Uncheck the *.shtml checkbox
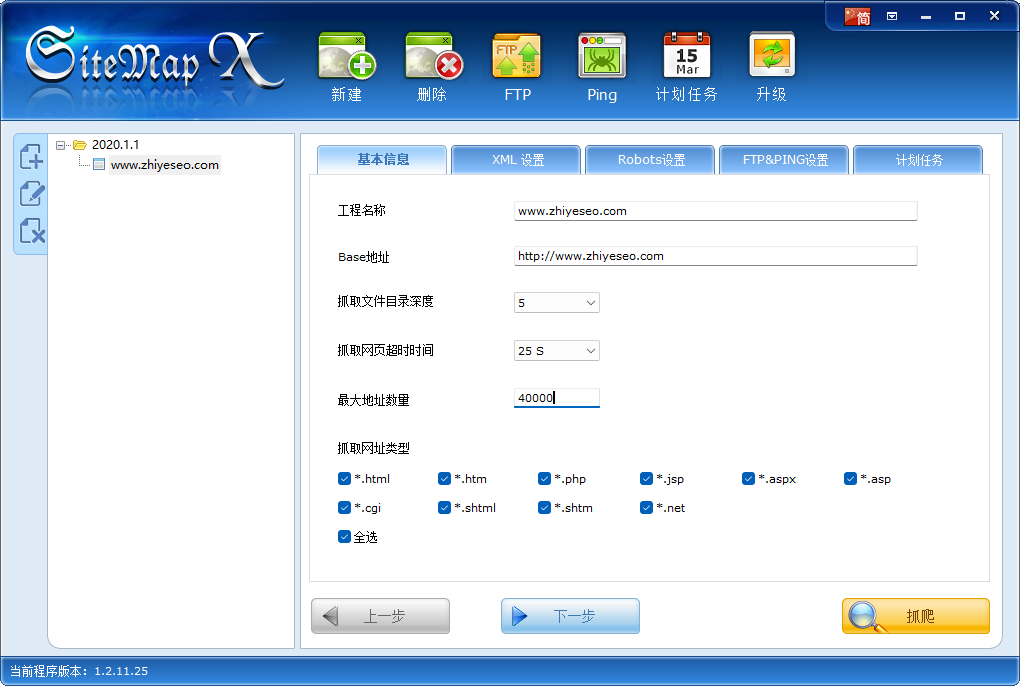Image resolution: width=1020 pixels, height=686 pixels. point(444,507)
